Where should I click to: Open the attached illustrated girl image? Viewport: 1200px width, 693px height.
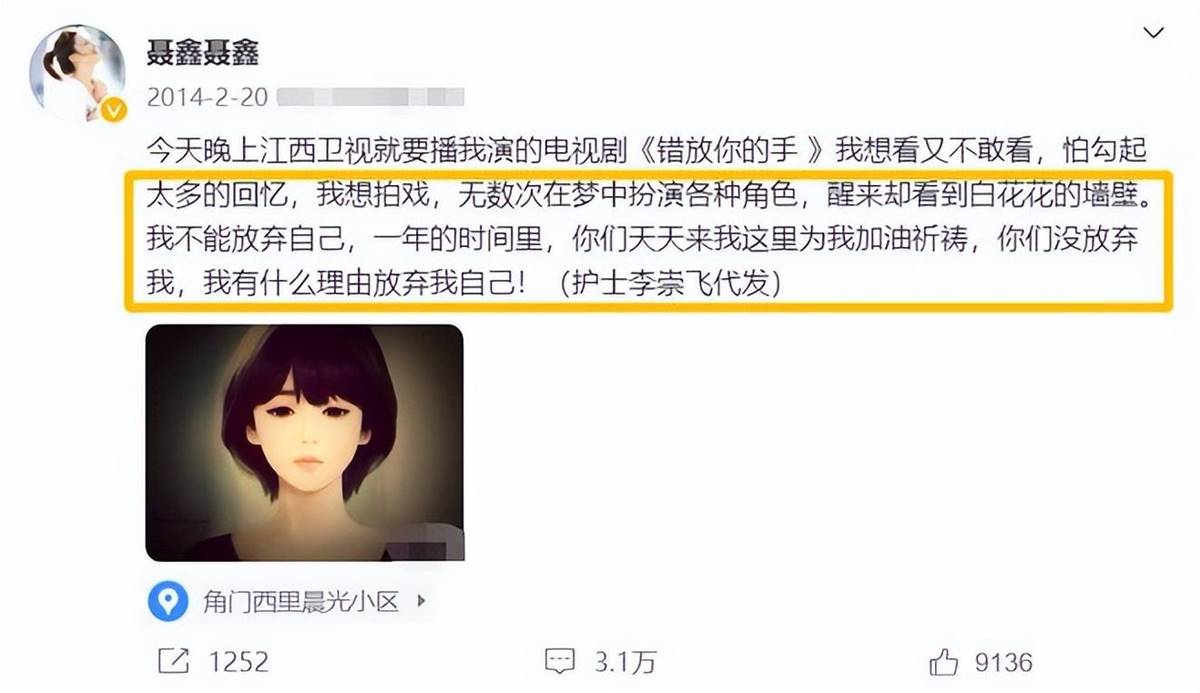pos(305,443)
